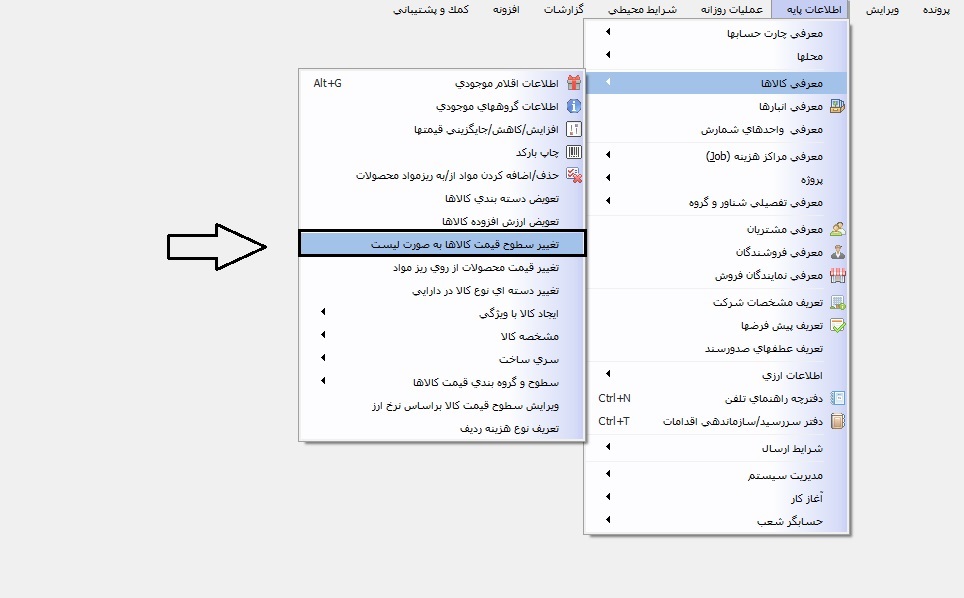Image resolution: width=964 pixels, height=598 pixels.
Task: Select the seller icon beside معرفی فروشندگان
Action: (837, 252)
